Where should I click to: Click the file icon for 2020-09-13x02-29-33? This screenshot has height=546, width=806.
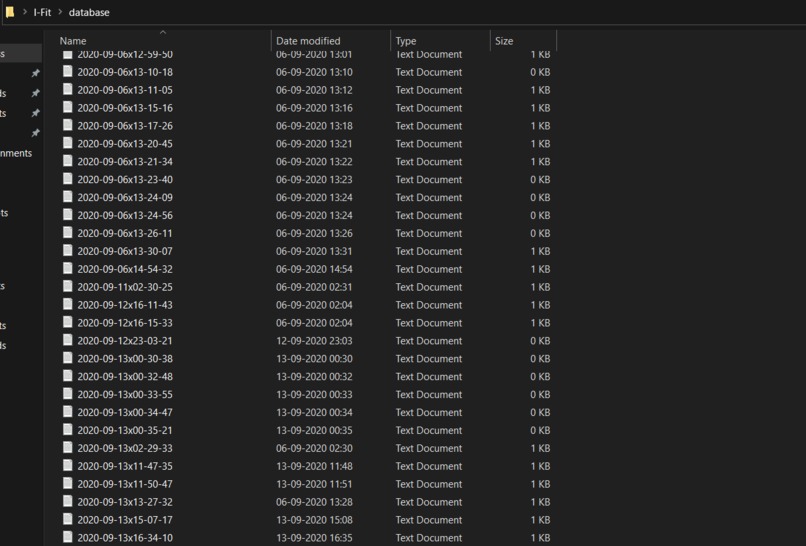[x=67, y=448]
